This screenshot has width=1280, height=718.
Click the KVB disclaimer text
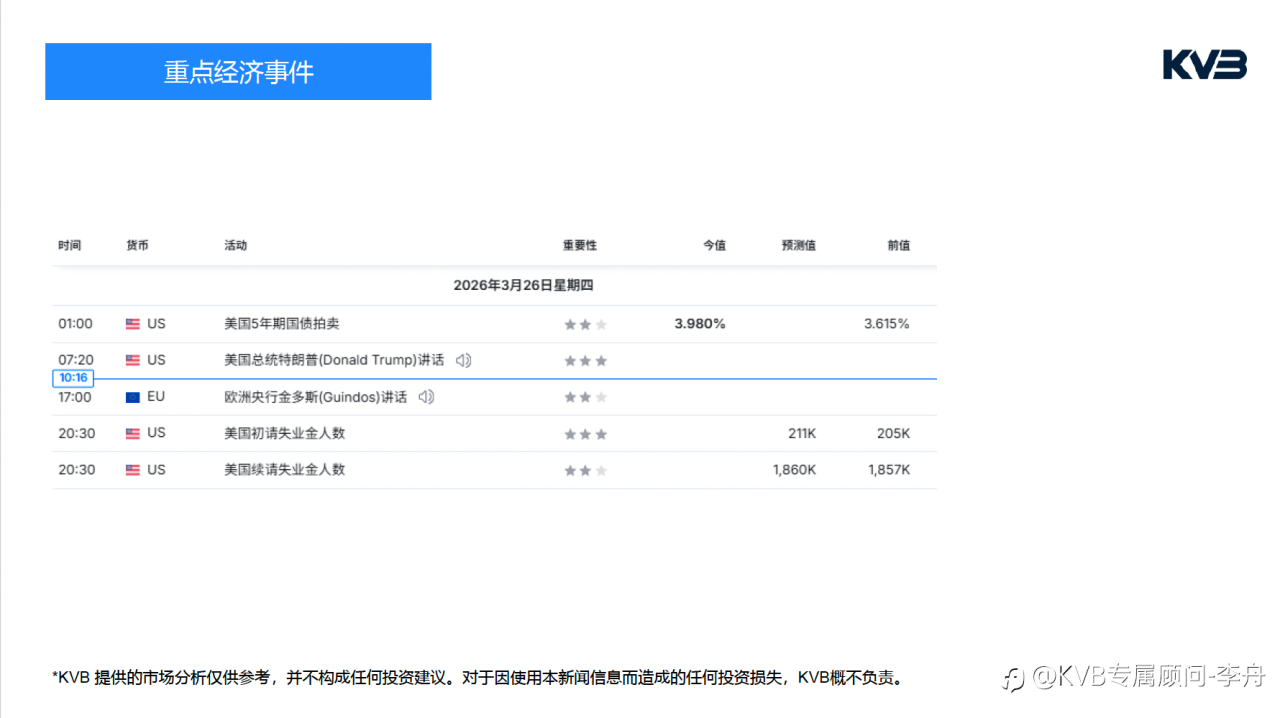[x=479, y=678]
